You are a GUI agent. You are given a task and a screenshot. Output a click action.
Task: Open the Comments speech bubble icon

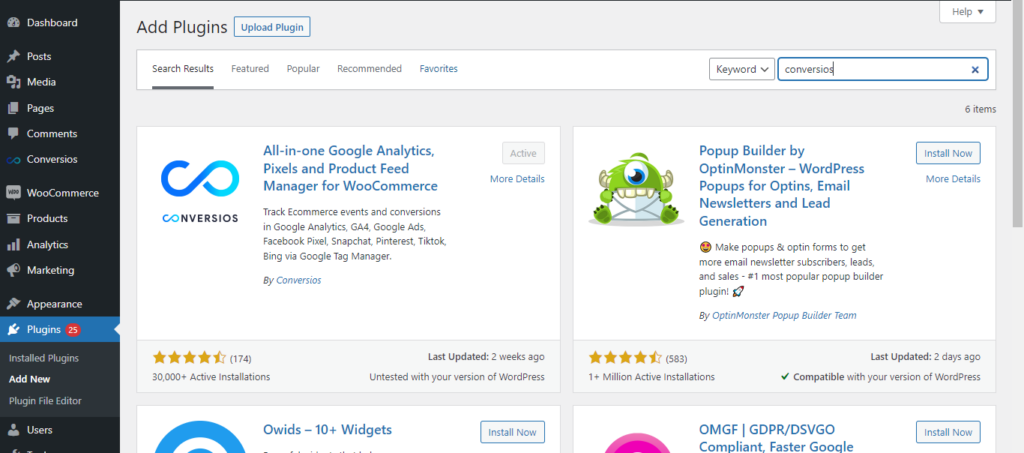click(x=13, y=134)
